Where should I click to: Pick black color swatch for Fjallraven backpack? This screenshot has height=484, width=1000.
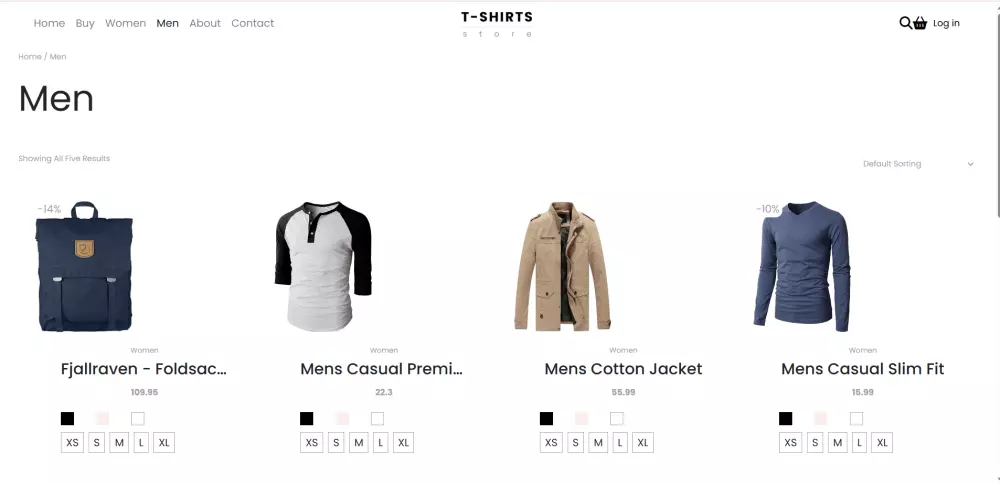coord(67,419)
